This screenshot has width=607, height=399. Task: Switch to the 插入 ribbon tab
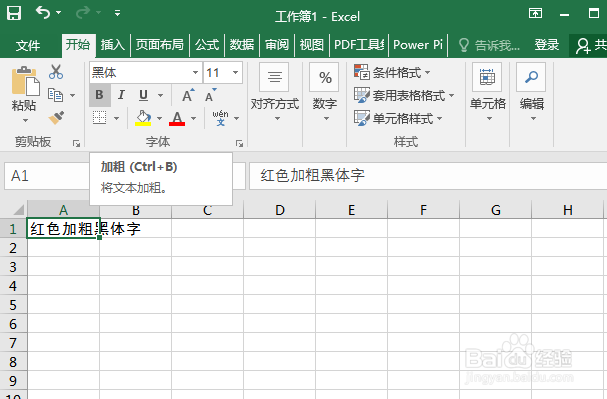[x=113, y=45]
